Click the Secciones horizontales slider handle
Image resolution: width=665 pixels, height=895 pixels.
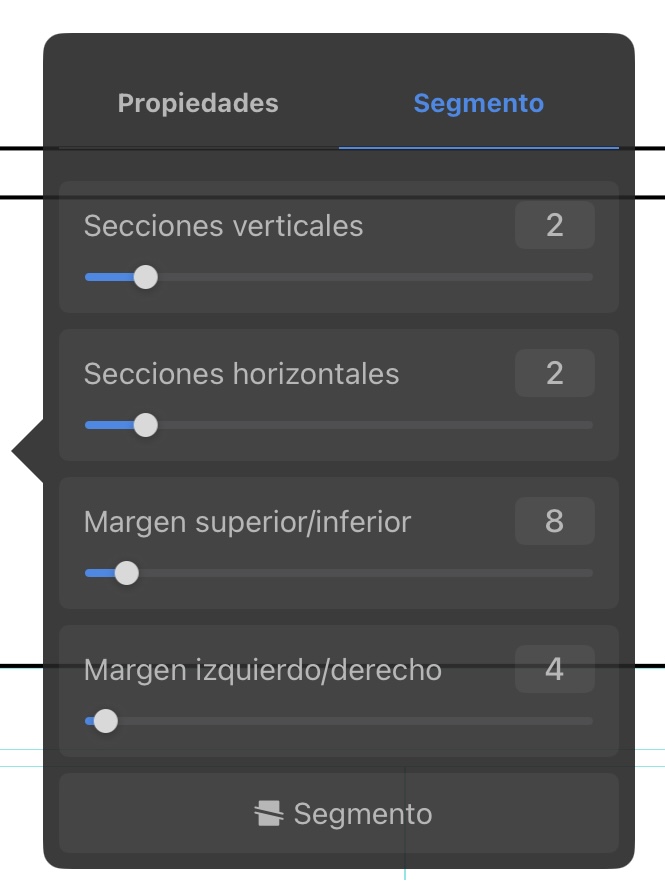coord(146,425)
